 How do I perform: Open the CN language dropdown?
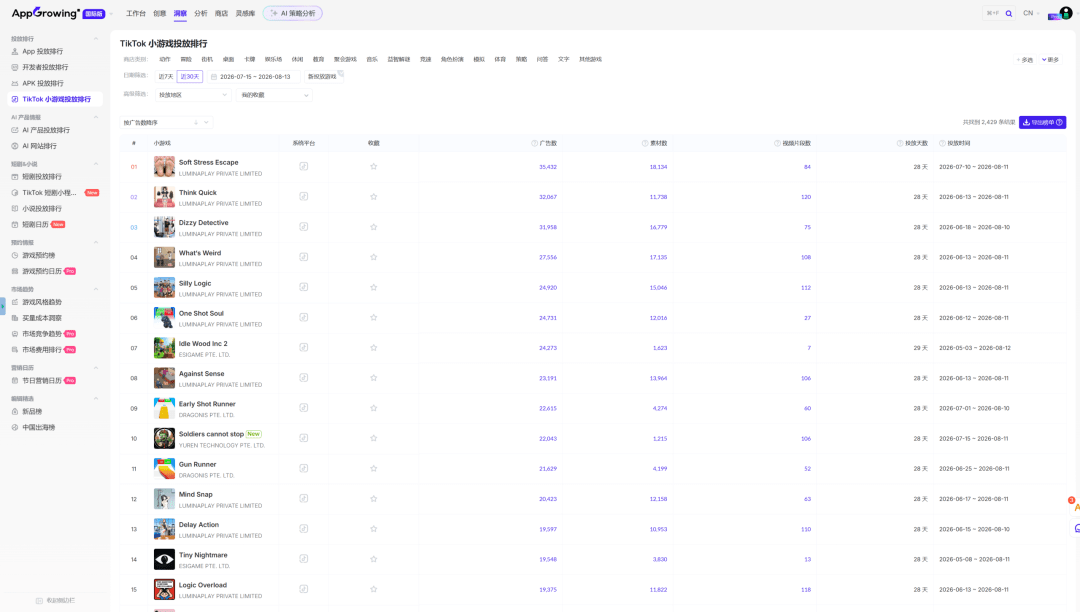[x=1031, y=13]
